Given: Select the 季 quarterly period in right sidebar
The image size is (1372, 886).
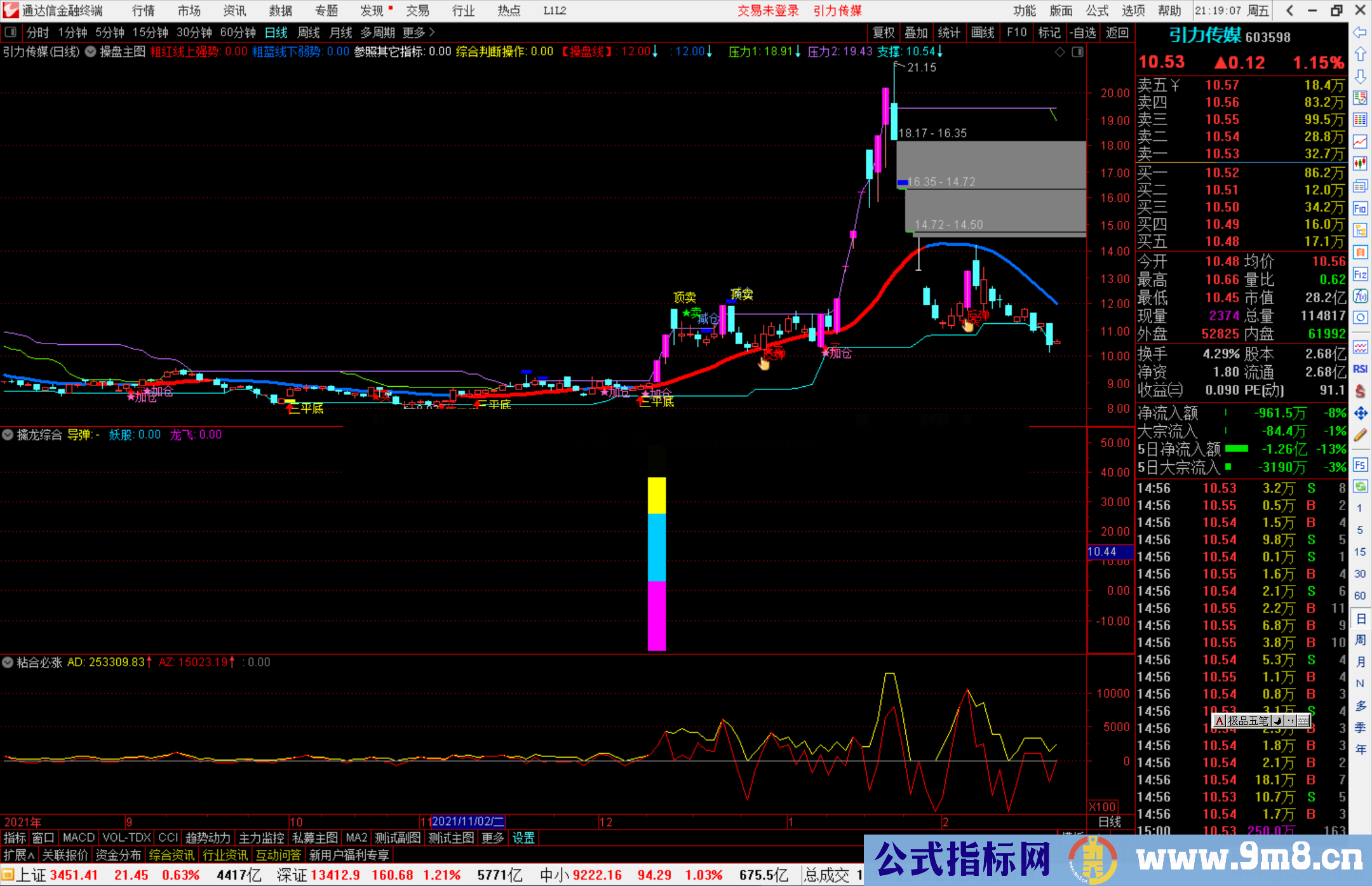Looking at the screenshot, I should [1360, 727].
